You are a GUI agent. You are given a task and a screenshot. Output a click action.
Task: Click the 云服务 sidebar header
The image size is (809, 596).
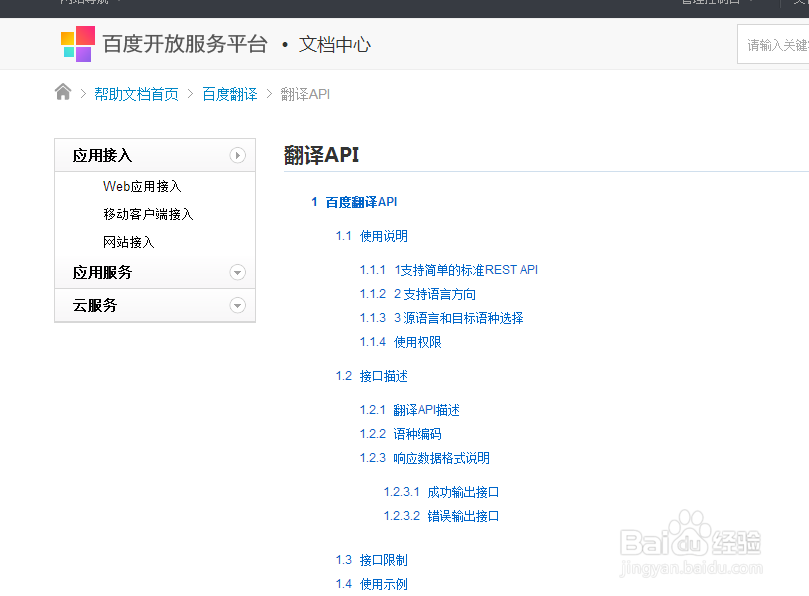(x=155, y=305)
